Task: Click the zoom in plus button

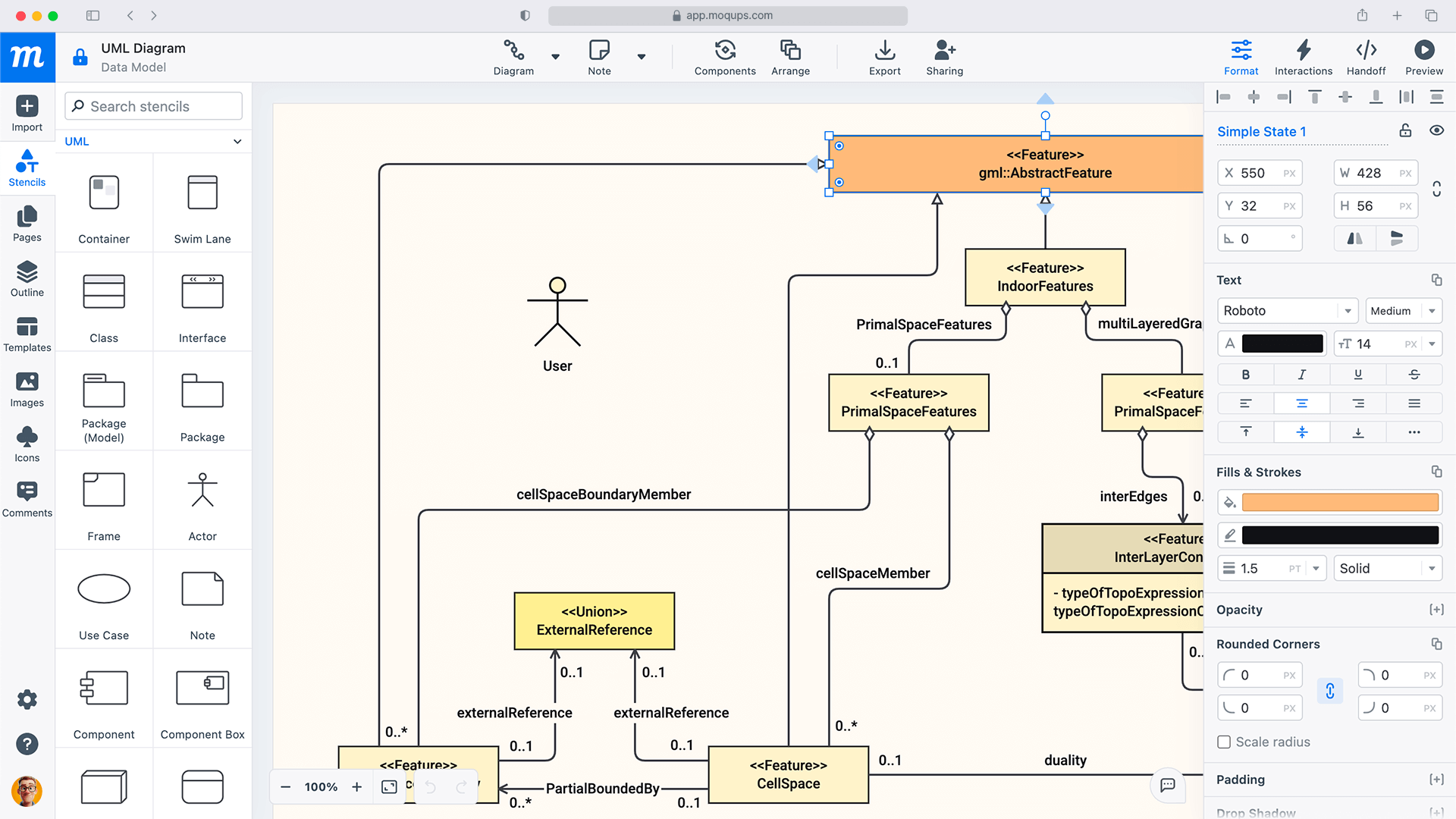Action: click(x=357, y=787)
